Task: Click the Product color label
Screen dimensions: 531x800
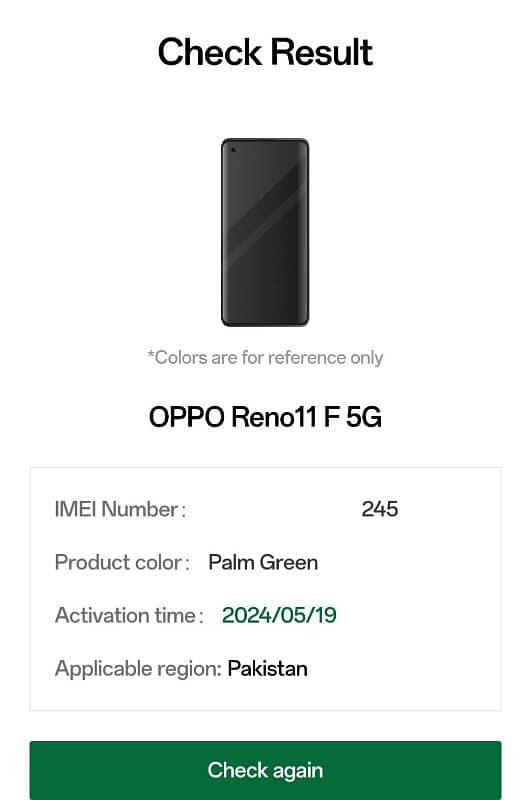Action: coord(122,563)
